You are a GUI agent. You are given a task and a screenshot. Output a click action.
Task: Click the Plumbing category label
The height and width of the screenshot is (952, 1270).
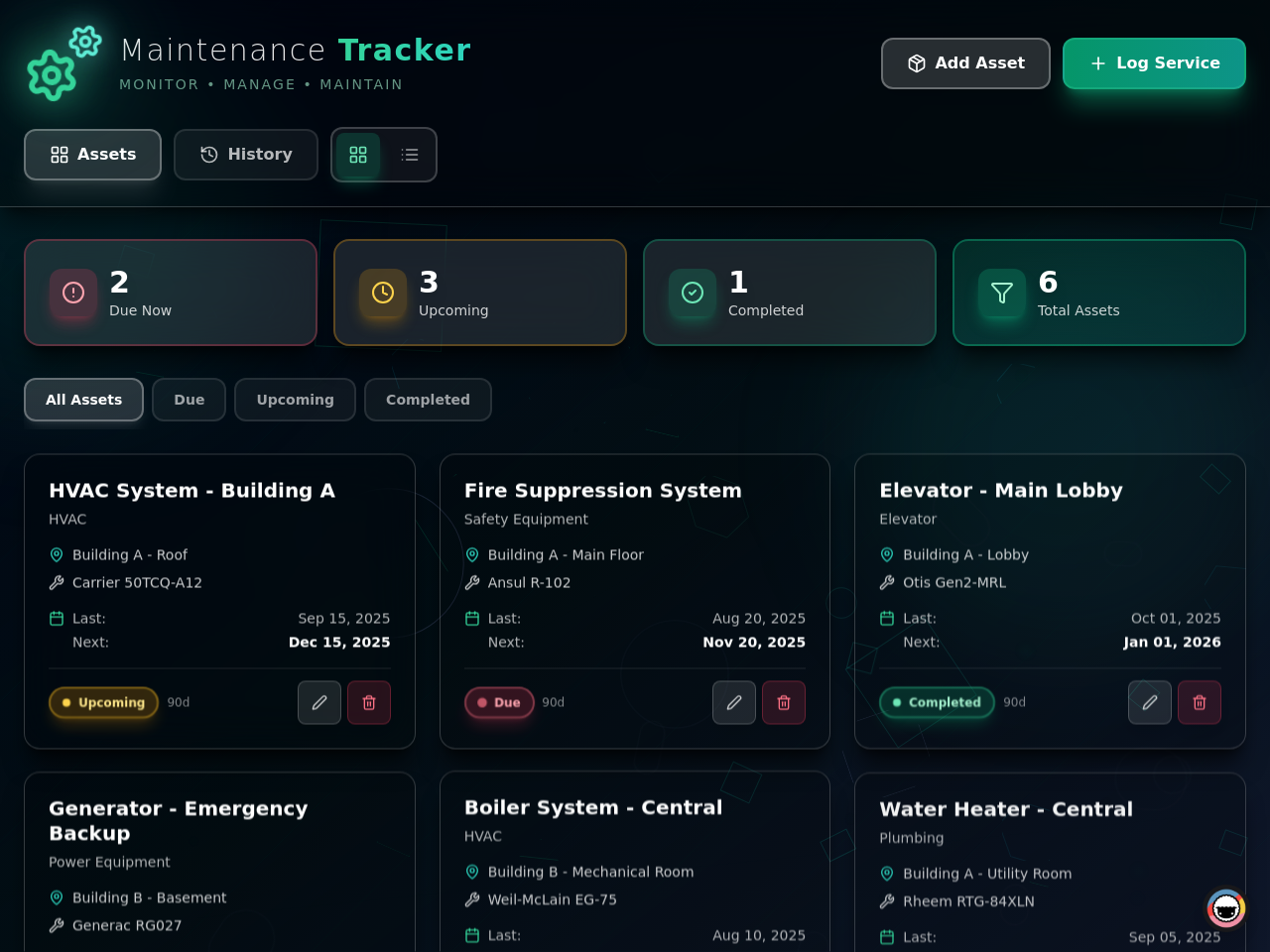(912, 838)
